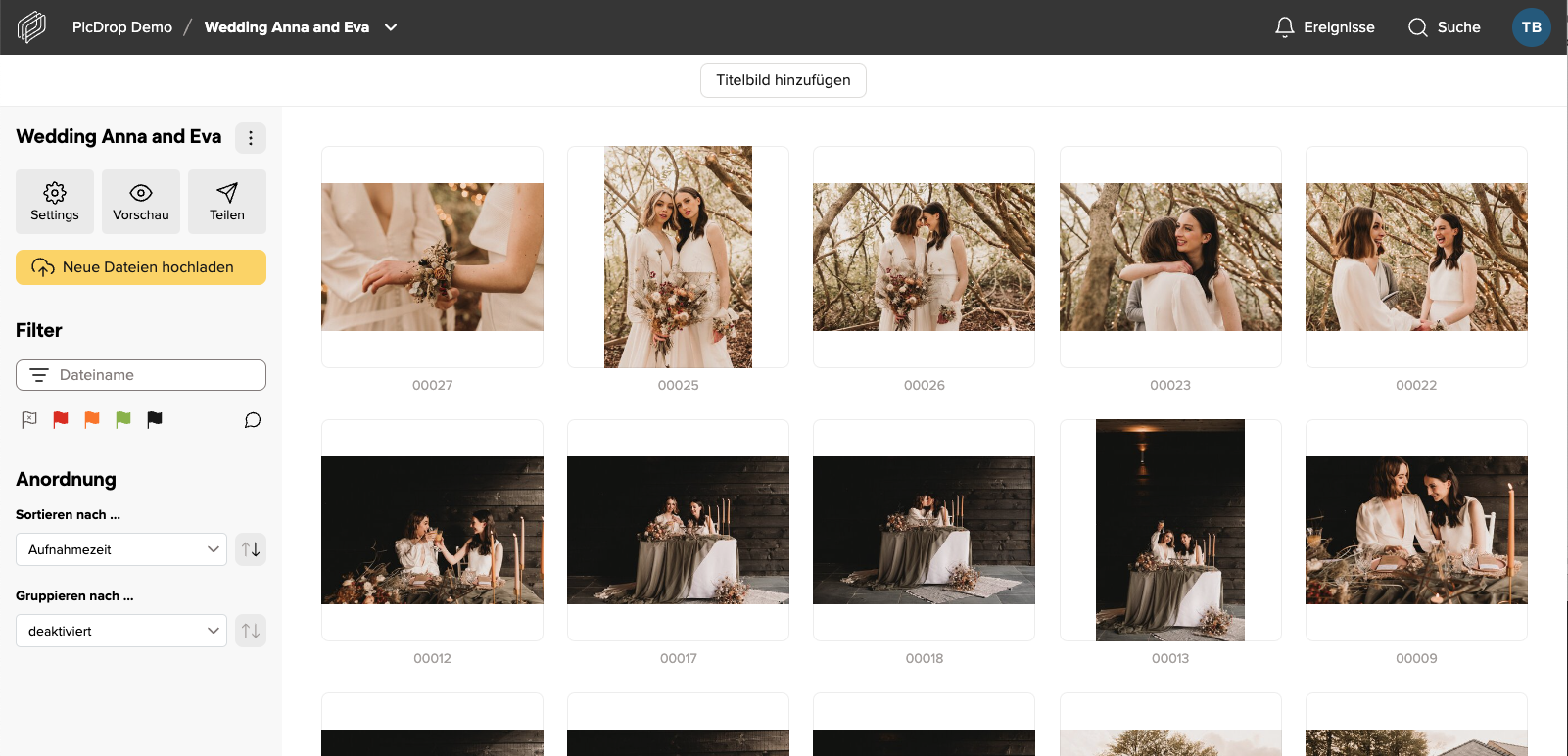The image size is (1568, 756).
Task: Click Titelbild hinzufügen button
Action: point(784,80)
